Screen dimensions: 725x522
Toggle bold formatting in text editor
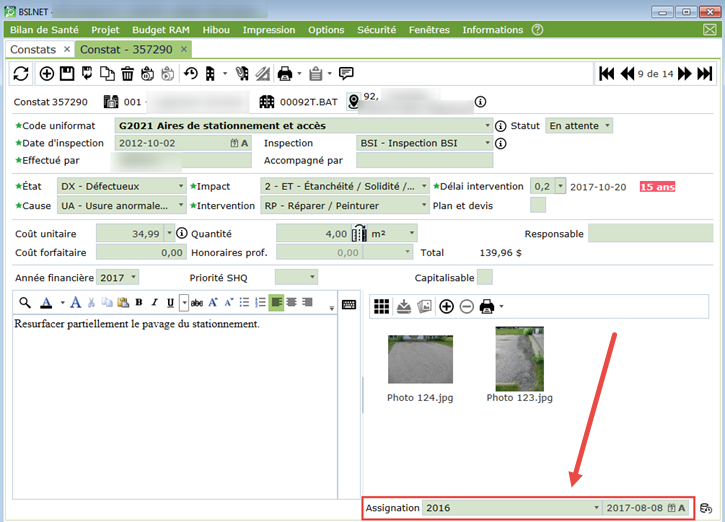pyautogui.click(x=139, y=303)
